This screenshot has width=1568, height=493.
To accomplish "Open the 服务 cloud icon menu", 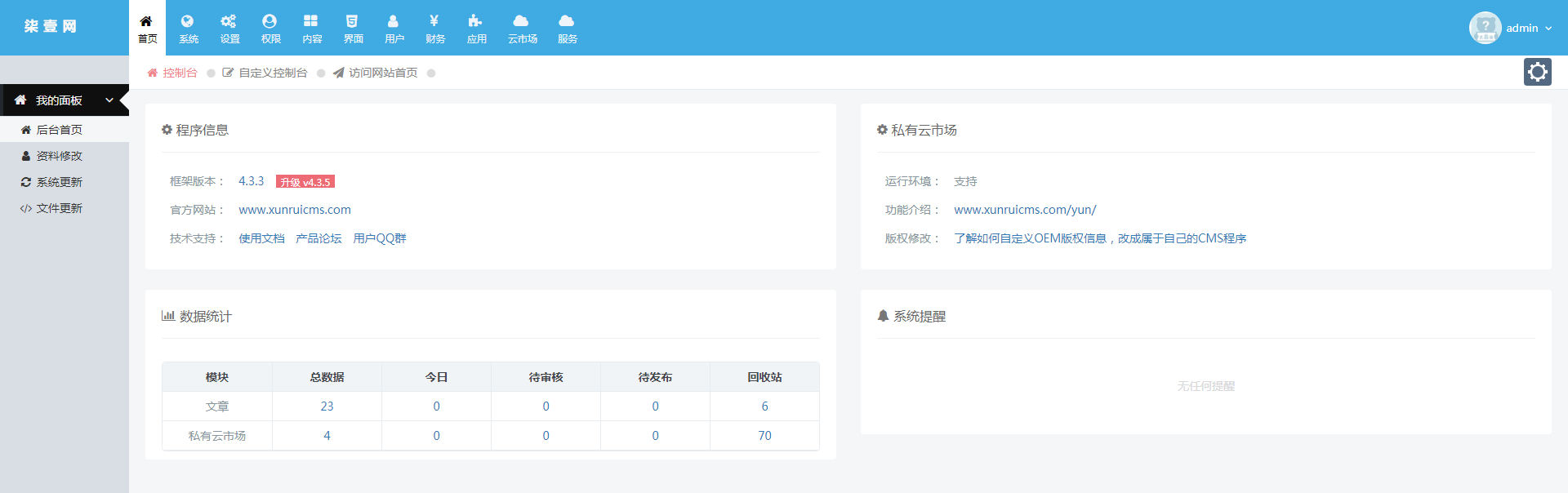I will pos(567,28).
